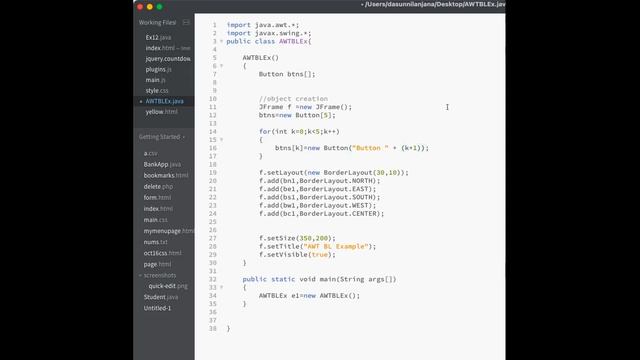The width and height of the screenshot is (640, 360).
Task: Select style.css in working files
Action: (x=157, y=91)
